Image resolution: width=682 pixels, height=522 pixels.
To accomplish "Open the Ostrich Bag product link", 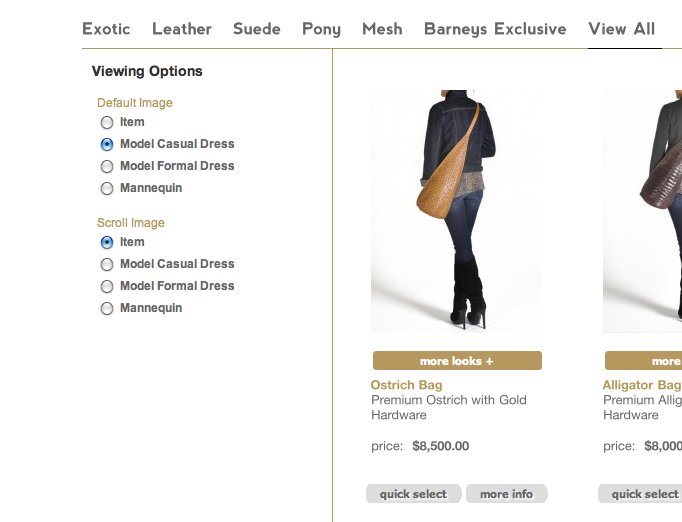I will 406,385.
